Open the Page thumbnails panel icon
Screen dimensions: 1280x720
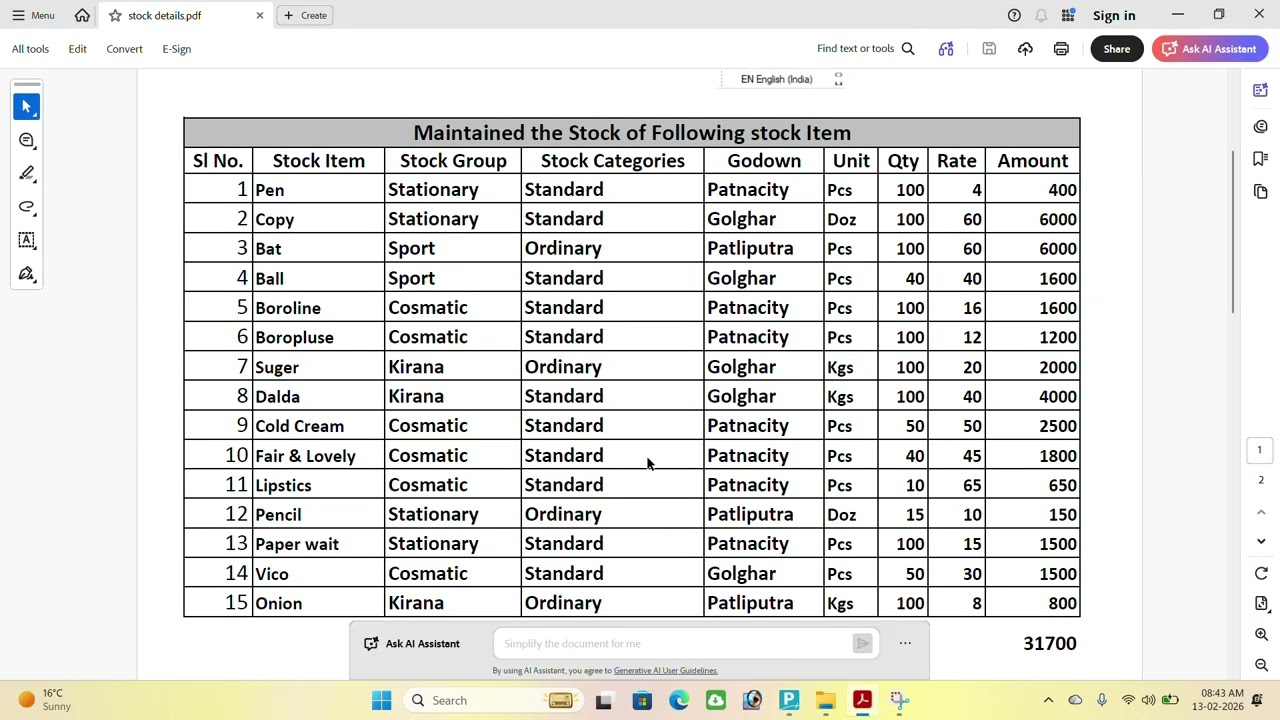(x=1261, y=191)
